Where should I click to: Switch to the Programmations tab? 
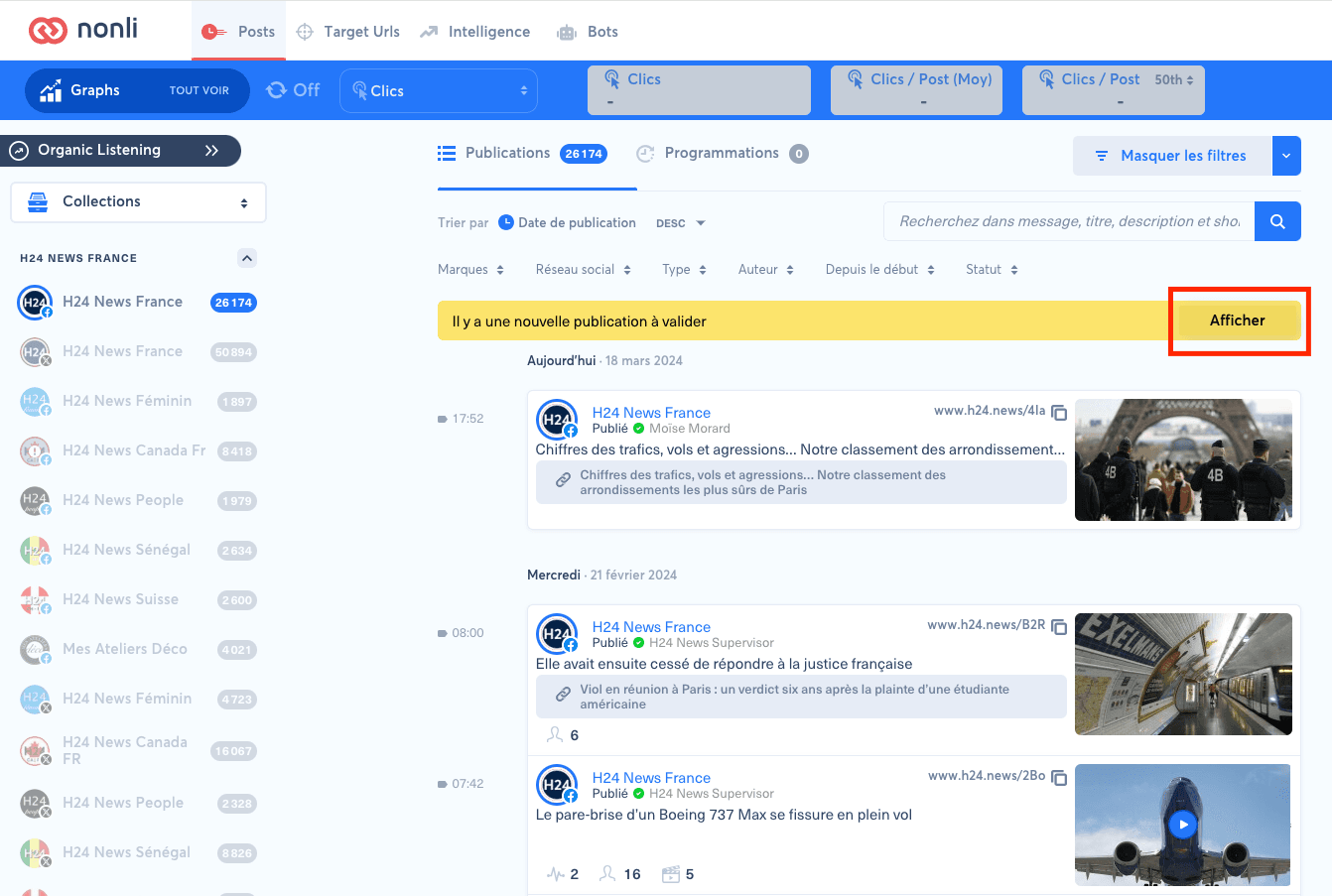(x=723, y=153)
